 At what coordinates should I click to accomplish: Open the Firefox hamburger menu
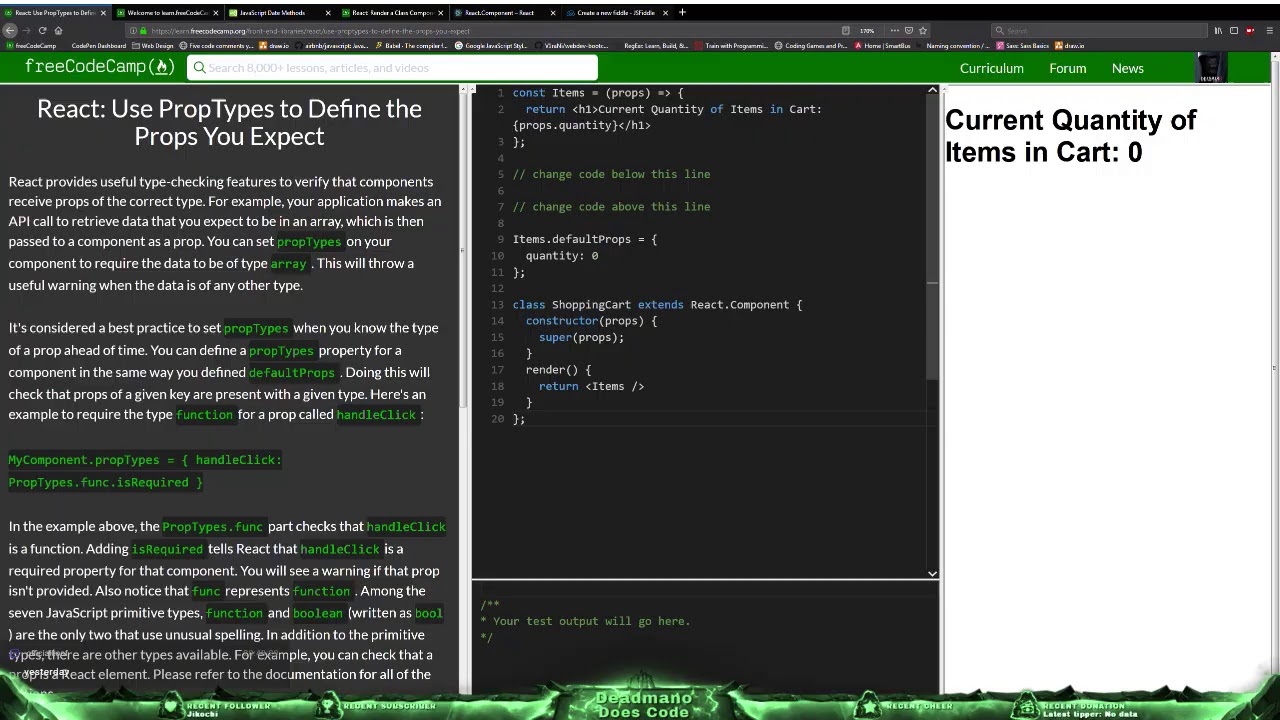coord(1269,31)
